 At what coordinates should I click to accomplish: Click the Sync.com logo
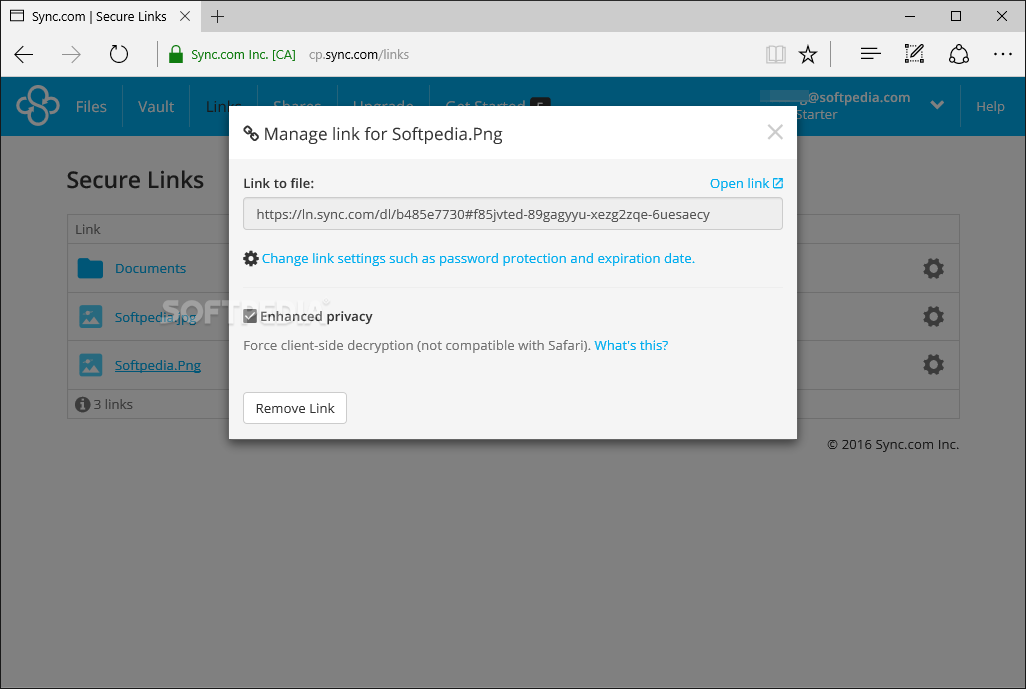coord(37,105)
